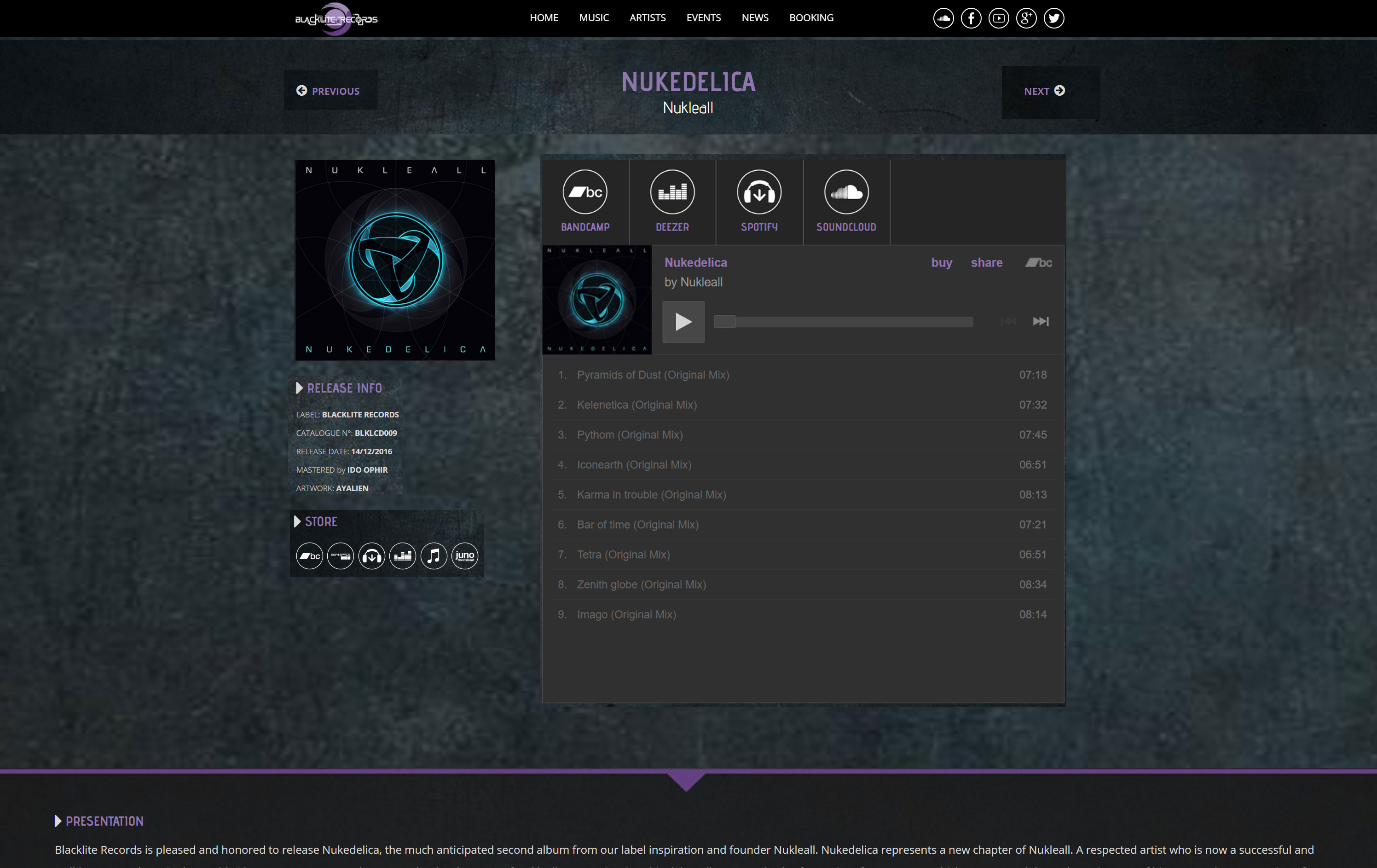
Task: Play the Nukedelica album
Action: click(683, 322)
